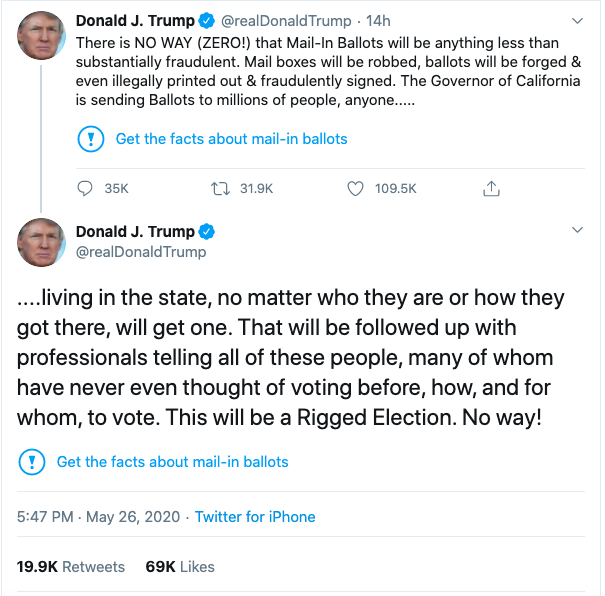This screenshot has height=596, width=605.
Task: Open the "Twitter for iPhone" source link
Action: pyautogui.click(x=255, y=517)
